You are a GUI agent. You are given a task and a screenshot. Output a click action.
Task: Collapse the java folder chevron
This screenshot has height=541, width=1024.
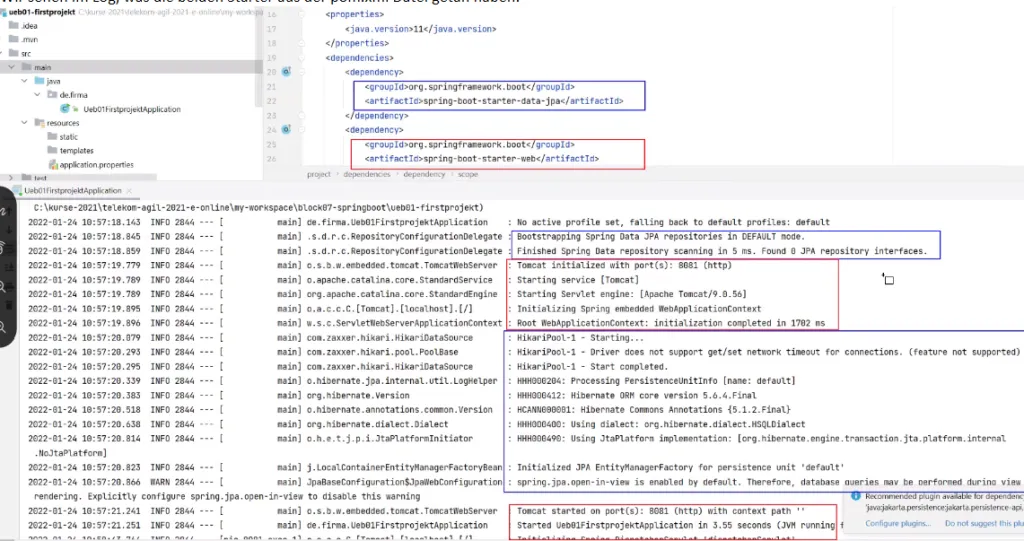(x=24, y=81)
